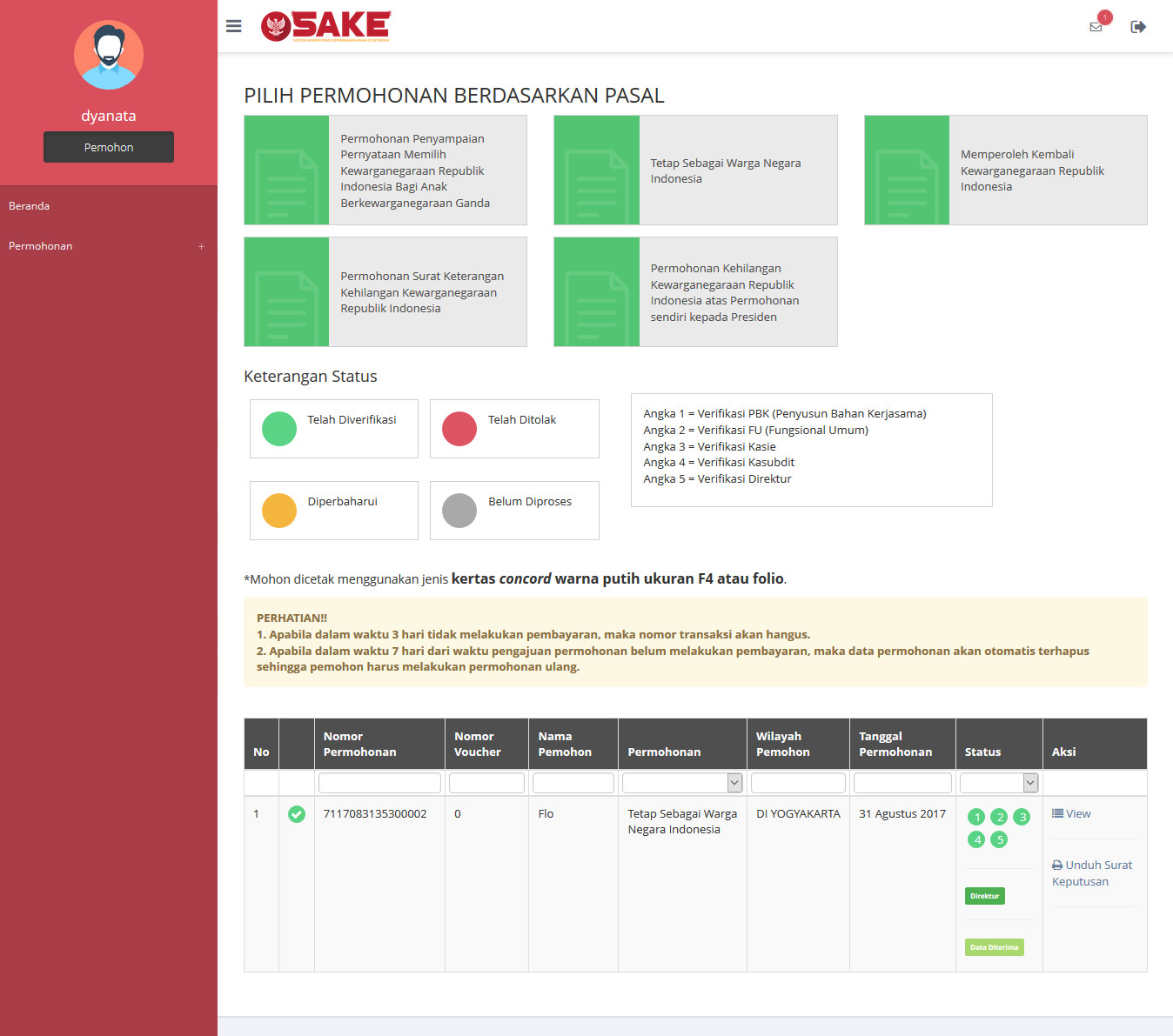The width and height of the screenshot is (1173, 1036).
Task: Open the Permohonan column filter dropdown
Action: [x=682, y=783]
